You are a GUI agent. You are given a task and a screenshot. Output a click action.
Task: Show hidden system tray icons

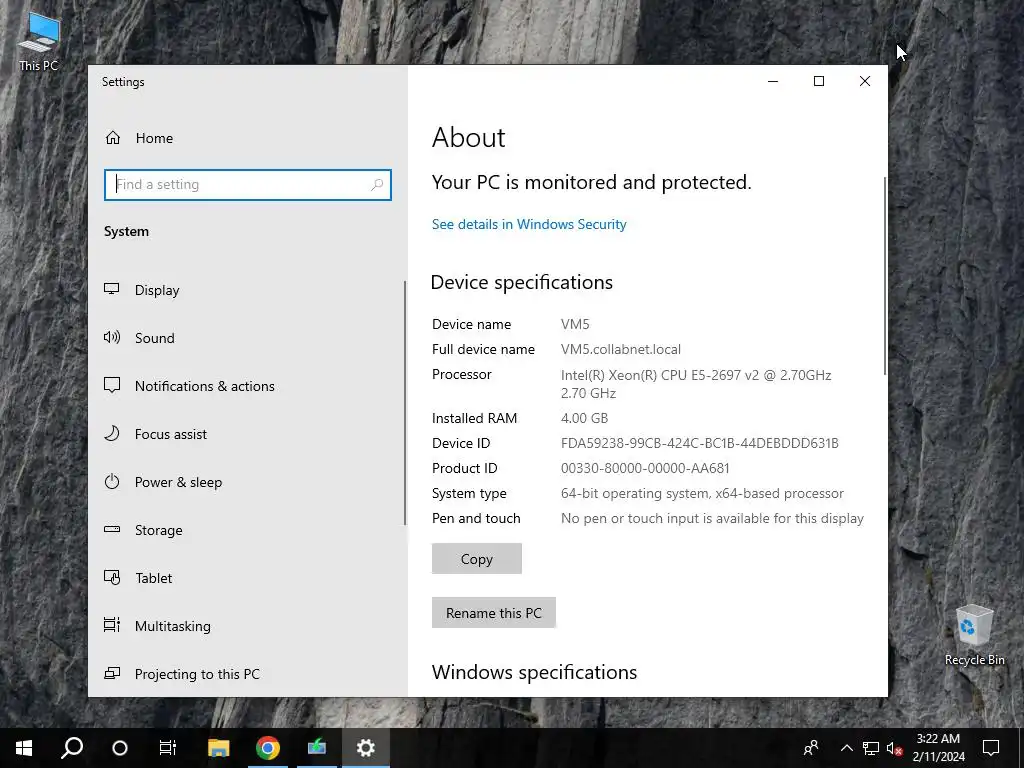point(846,748)
